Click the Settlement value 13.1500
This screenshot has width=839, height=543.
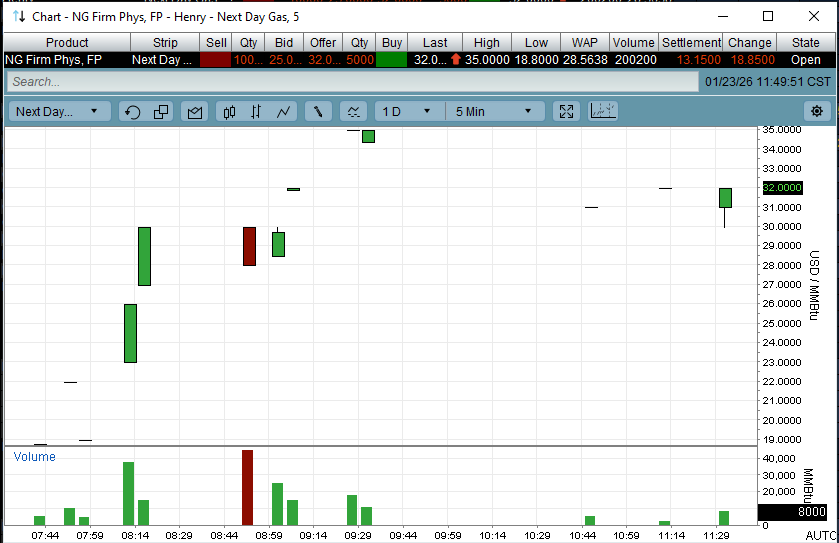[698, 59]
